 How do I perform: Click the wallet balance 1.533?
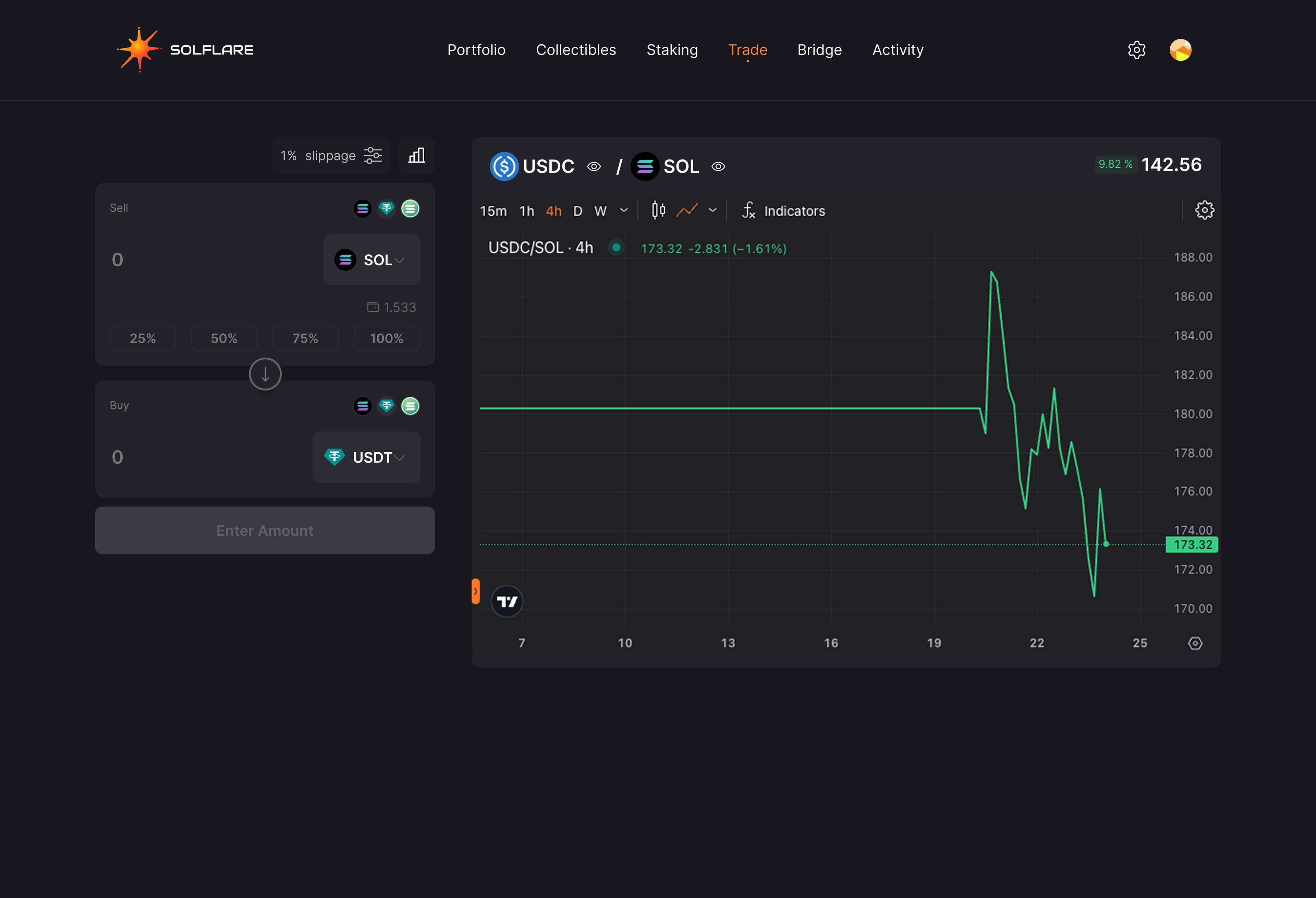click(x=391, y=307)
